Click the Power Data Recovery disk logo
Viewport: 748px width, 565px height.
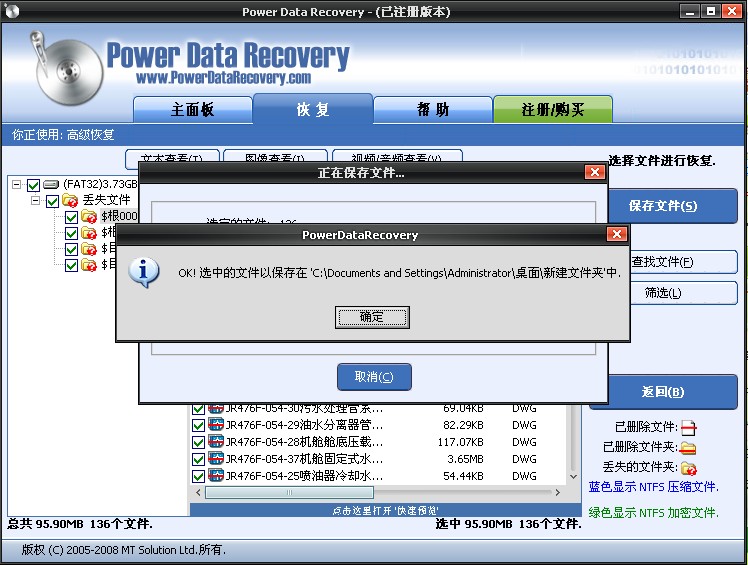click(66, 69)
